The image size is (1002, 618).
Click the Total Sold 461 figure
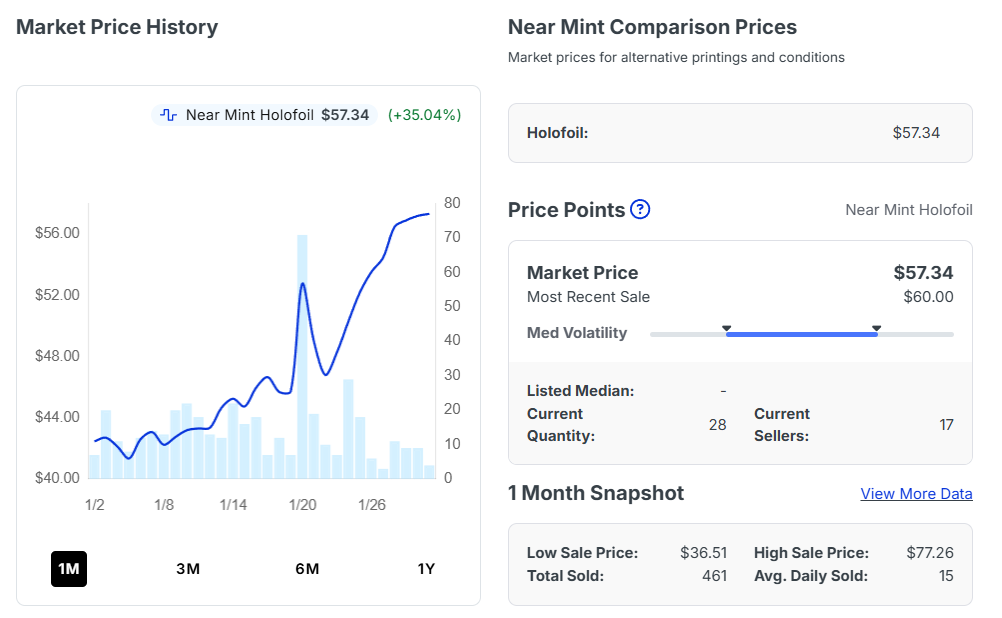tap(714, 576)
